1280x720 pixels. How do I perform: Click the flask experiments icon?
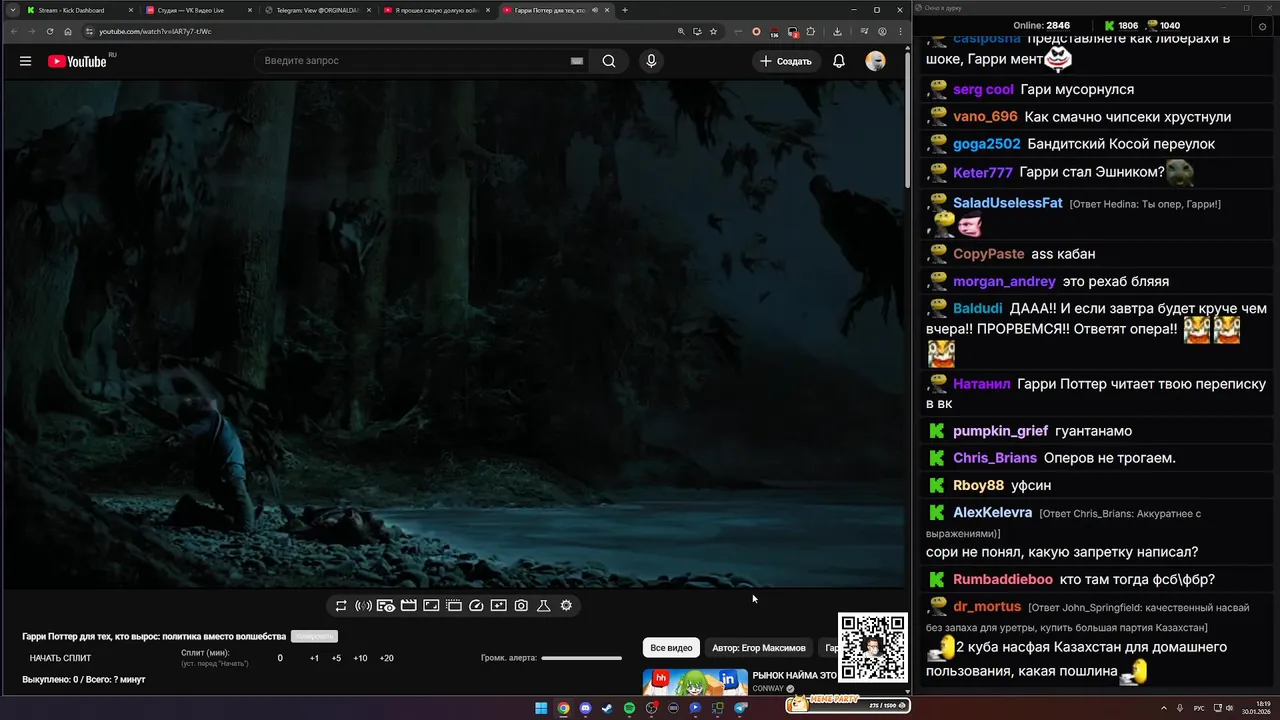point(544,606)
